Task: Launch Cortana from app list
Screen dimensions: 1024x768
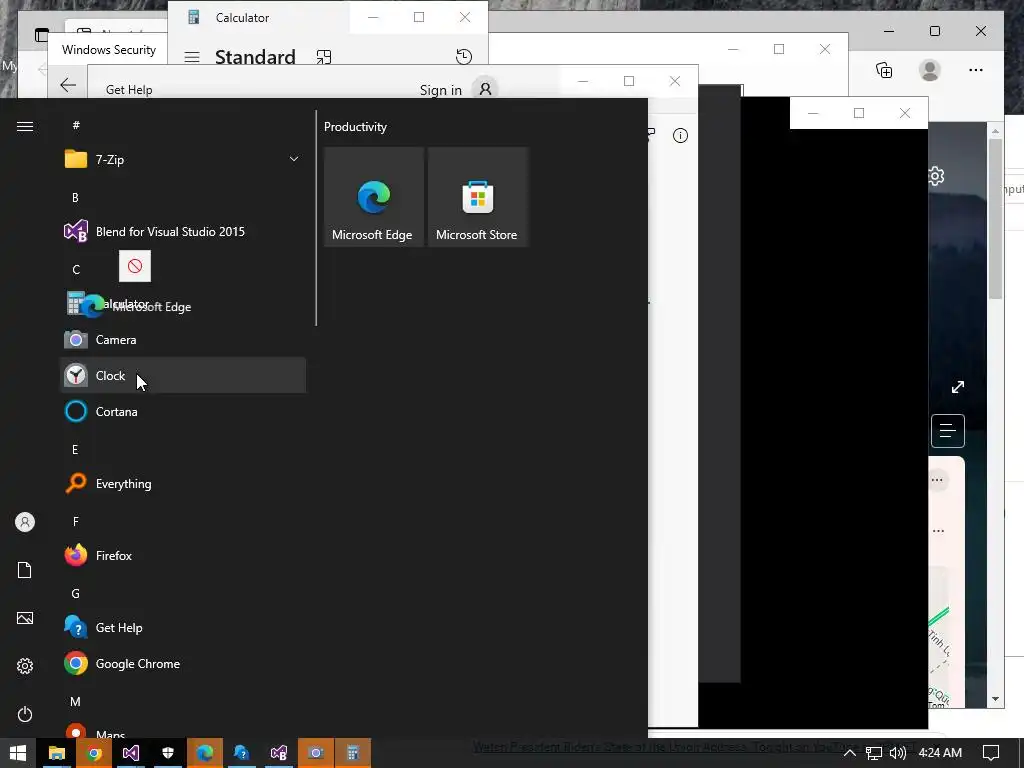Action: (183, 411)
